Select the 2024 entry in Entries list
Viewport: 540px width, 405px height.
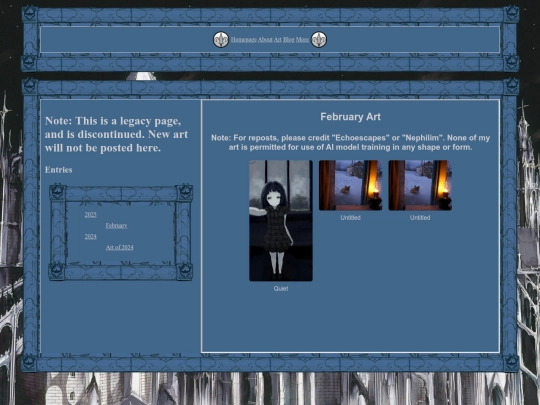tap(91, 237)
